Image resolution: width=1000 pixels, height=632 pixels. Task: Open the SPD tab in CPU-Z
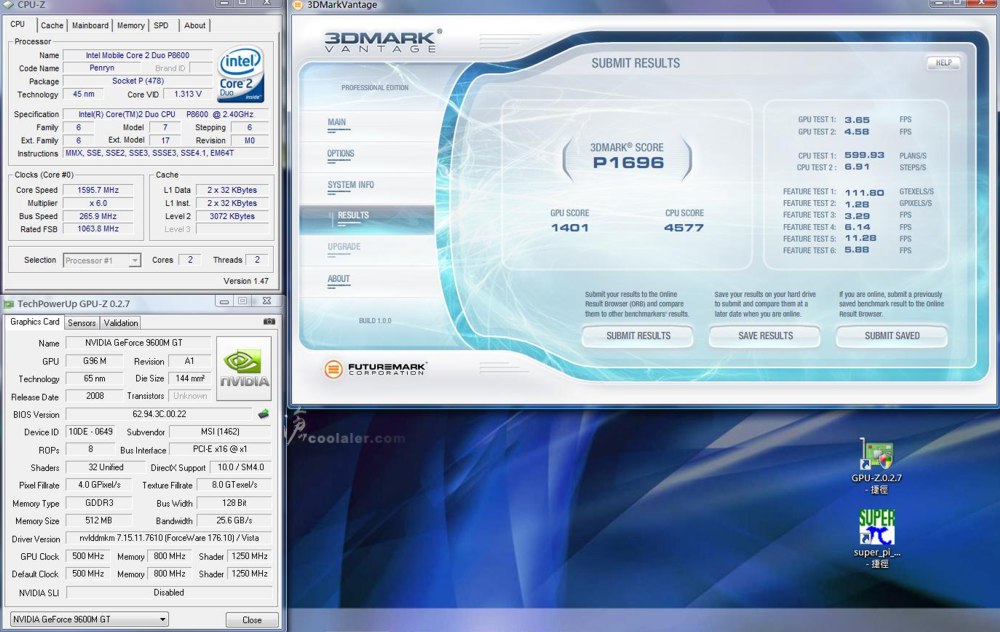(161, 26)
